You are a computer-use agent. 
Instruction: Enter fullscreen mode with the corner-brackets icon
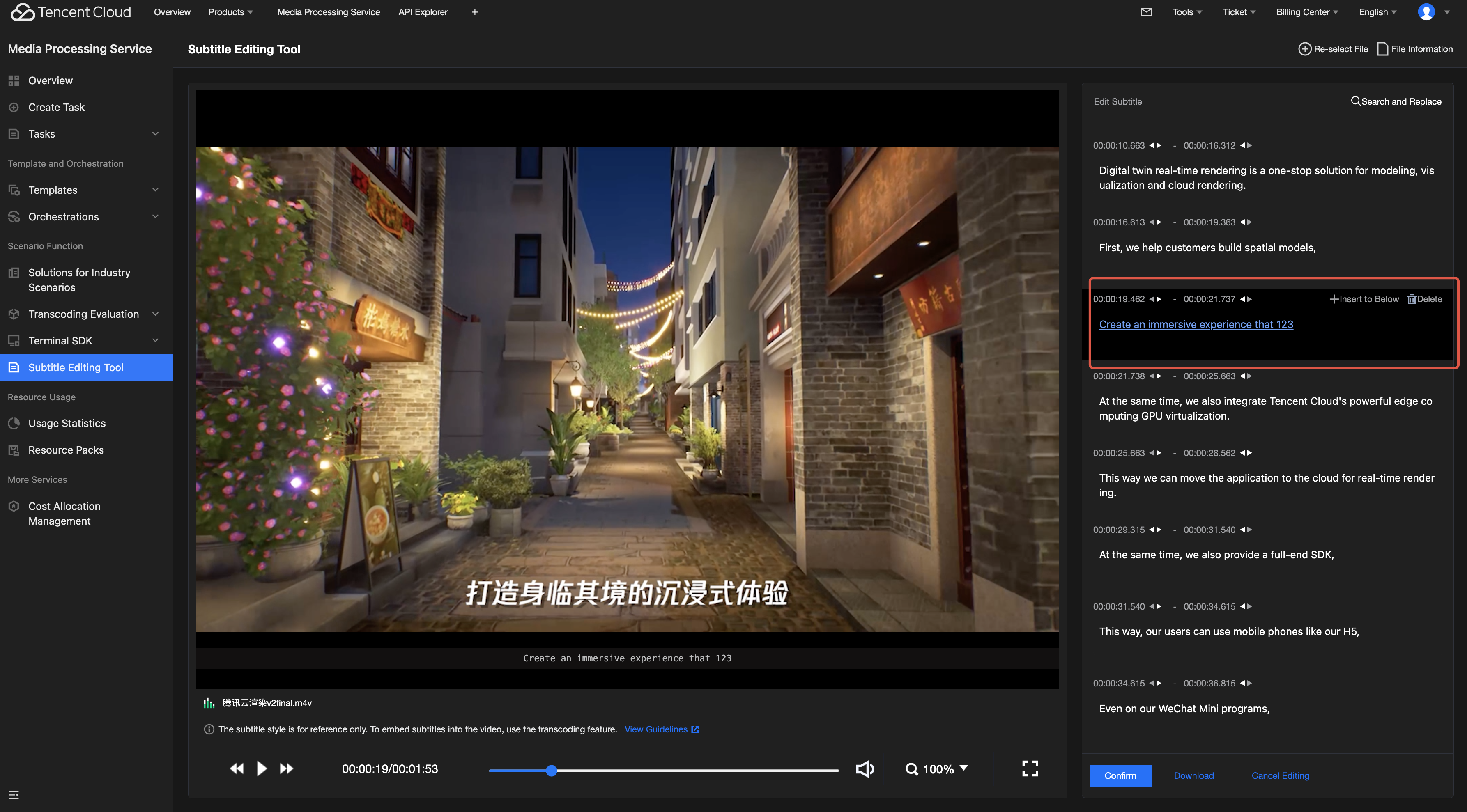click(1030, 769)
